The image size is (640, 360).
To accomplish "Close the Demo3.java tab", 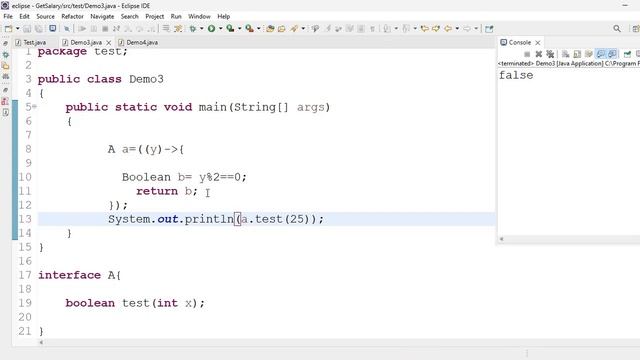I will 109,42.
